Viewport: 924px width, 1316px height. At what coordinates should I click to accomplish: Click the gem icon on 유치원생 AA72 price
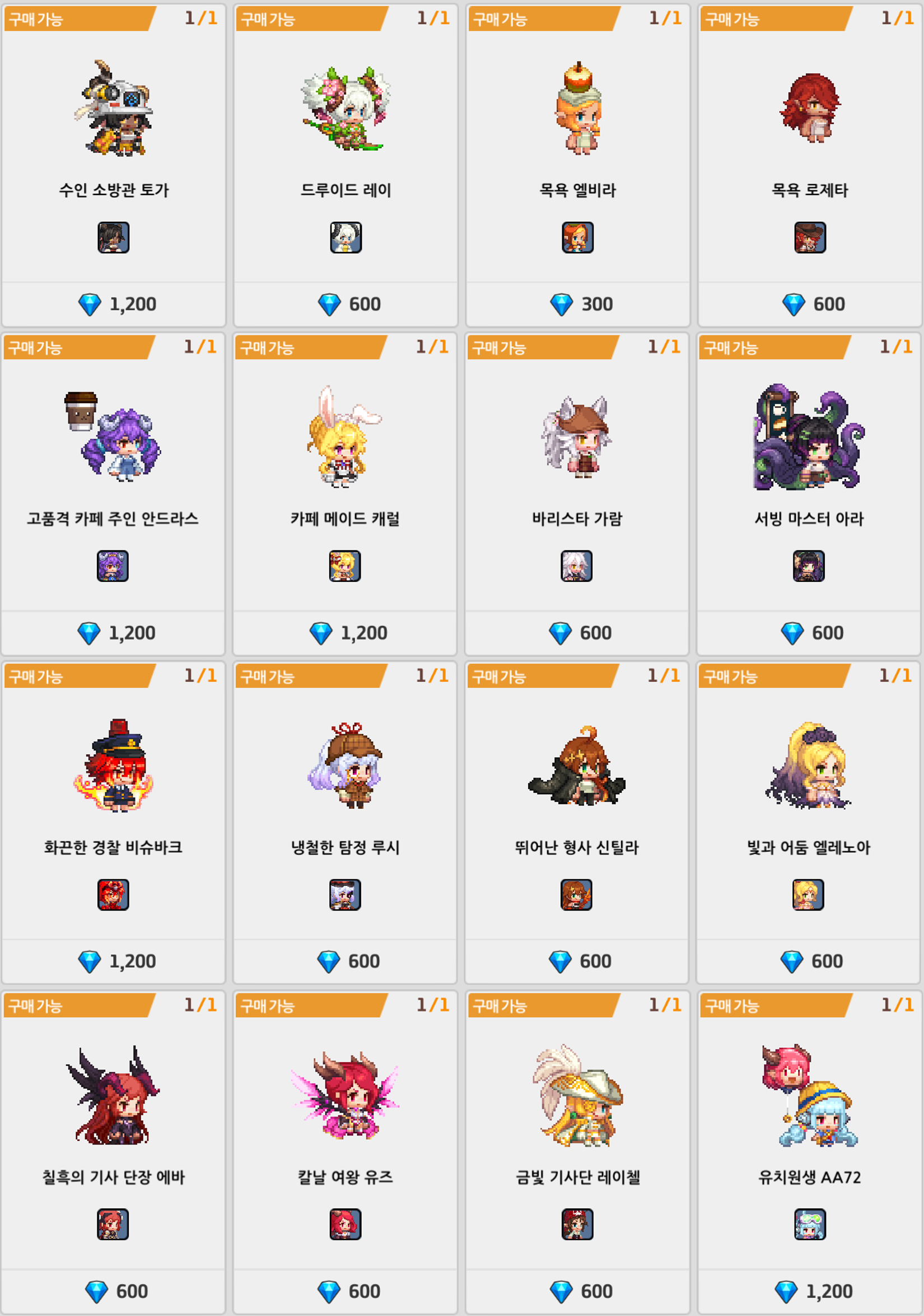(786, 1292)
